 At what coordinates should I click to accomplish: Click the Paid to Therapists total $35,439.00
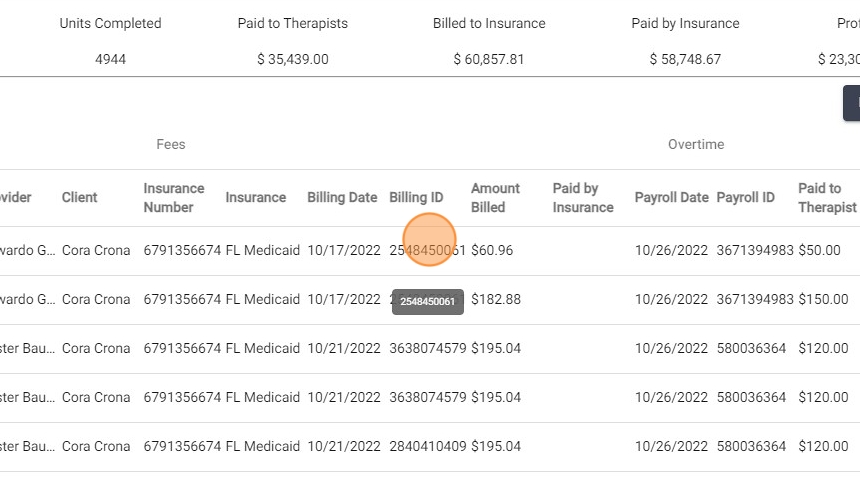[x=292, y=60]
